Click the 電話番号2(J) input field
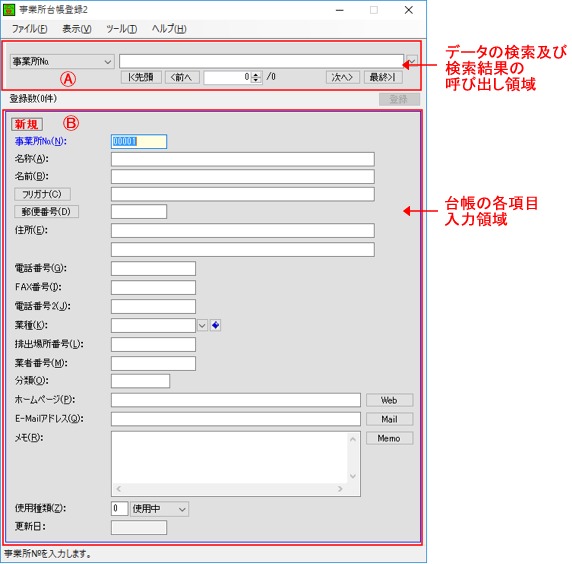 (153, 306)
